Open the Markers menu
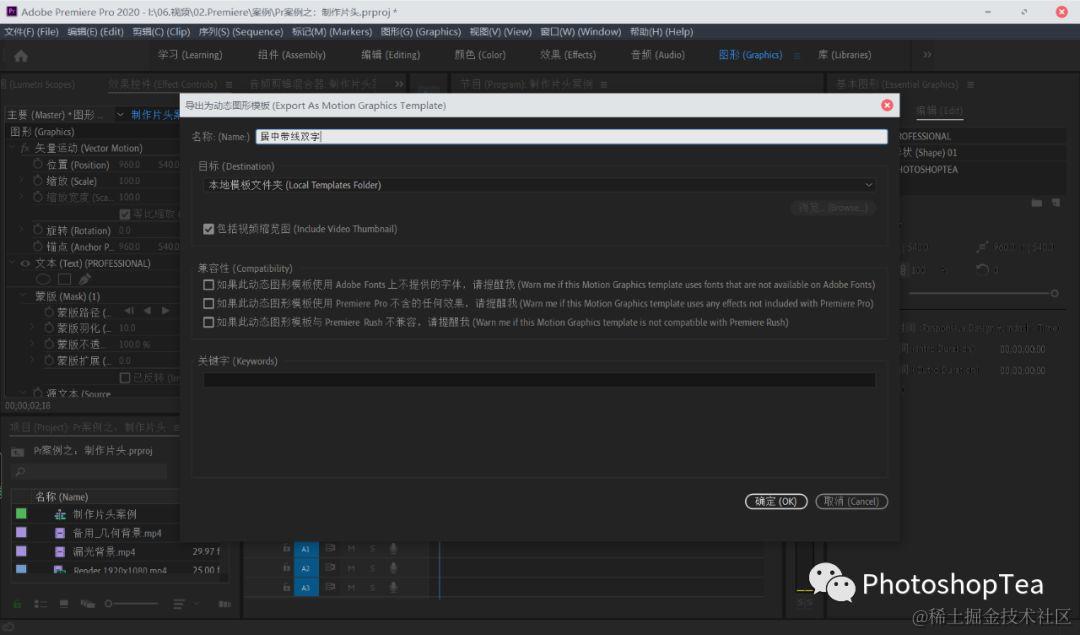Screen dimensions: 1080x635 [331, 32]
